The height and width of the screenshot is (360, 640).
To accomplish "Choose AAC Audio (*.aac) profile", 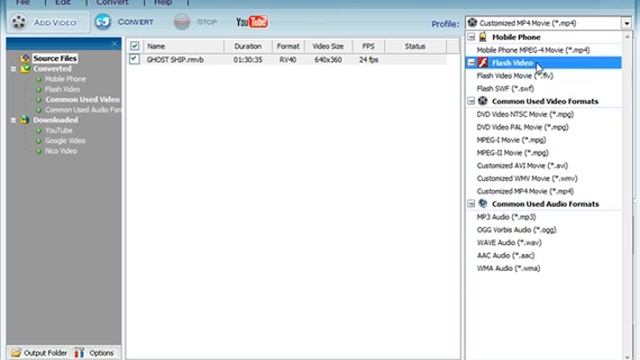I will point(505,255).
